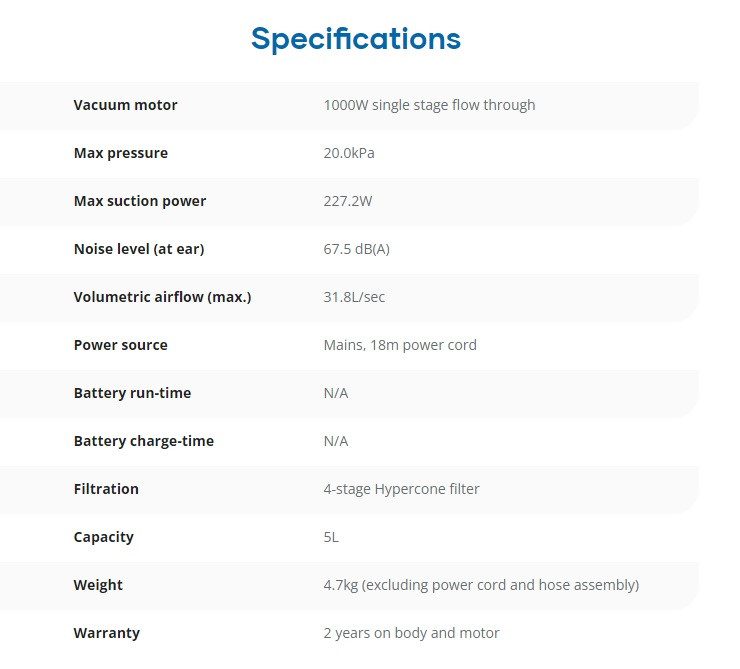
Task: Select the Battery run-time label
Action: (133, 393)
